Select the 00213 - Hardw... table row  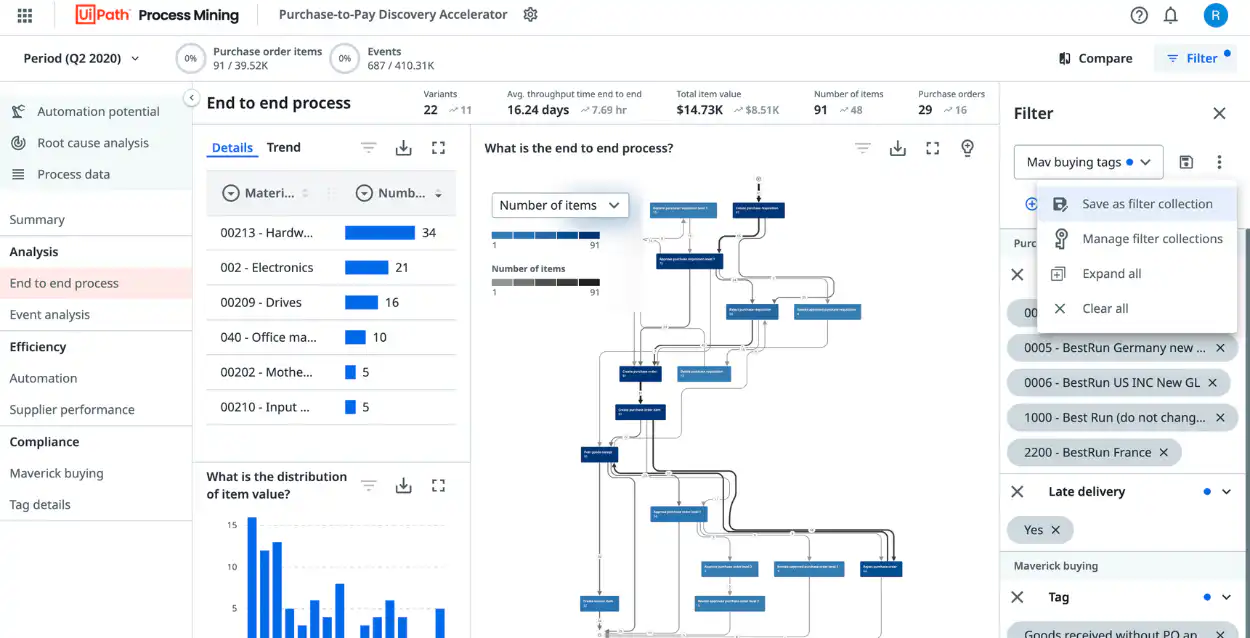pos(331,233)
